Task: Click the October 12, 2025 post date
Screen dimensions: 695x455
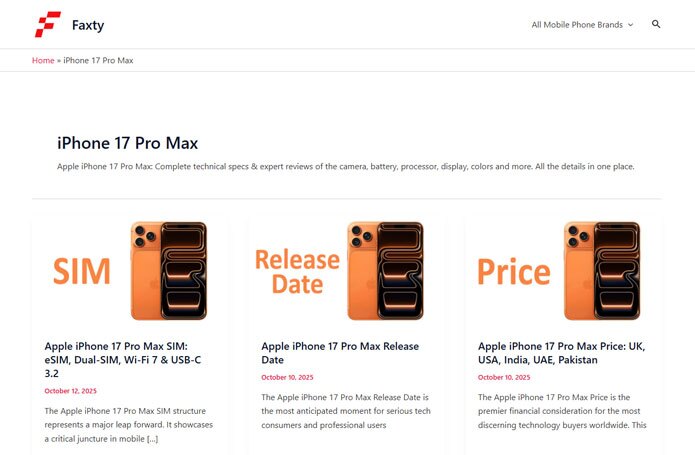Action: click(x=70, y=391)
